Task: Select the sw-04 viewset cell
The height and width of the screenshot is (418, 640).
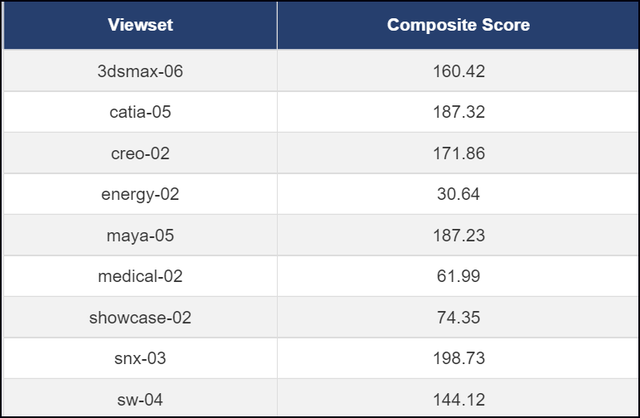Action: pyautogui.click(x=140, y=400)
